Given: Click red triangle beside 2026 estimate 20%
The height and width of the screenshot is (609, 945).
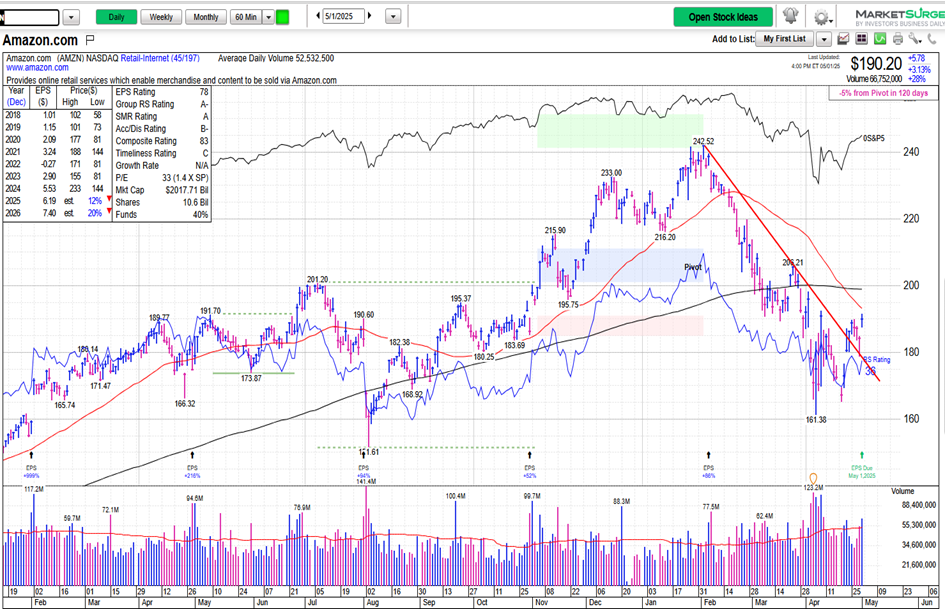Looking at the screenshot, I should click(x=109, y=211).
